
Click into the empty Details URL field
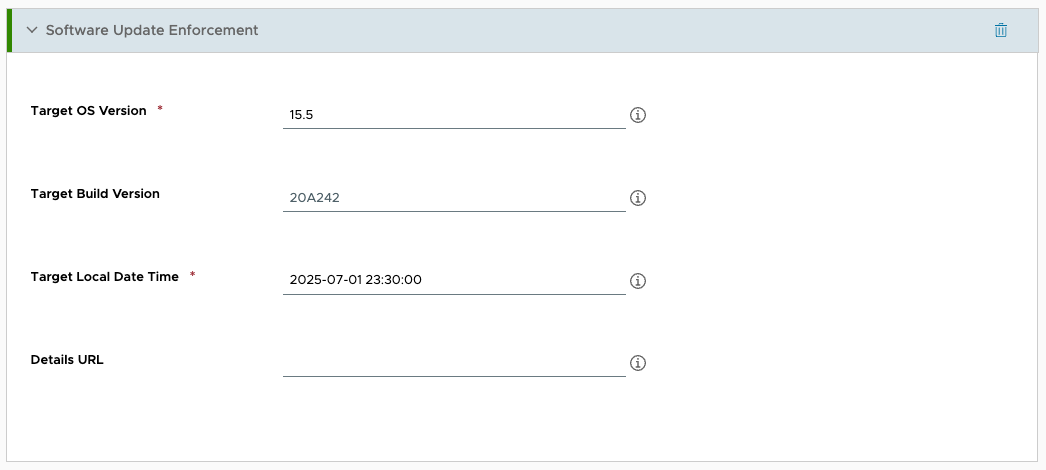pos(454,363)
